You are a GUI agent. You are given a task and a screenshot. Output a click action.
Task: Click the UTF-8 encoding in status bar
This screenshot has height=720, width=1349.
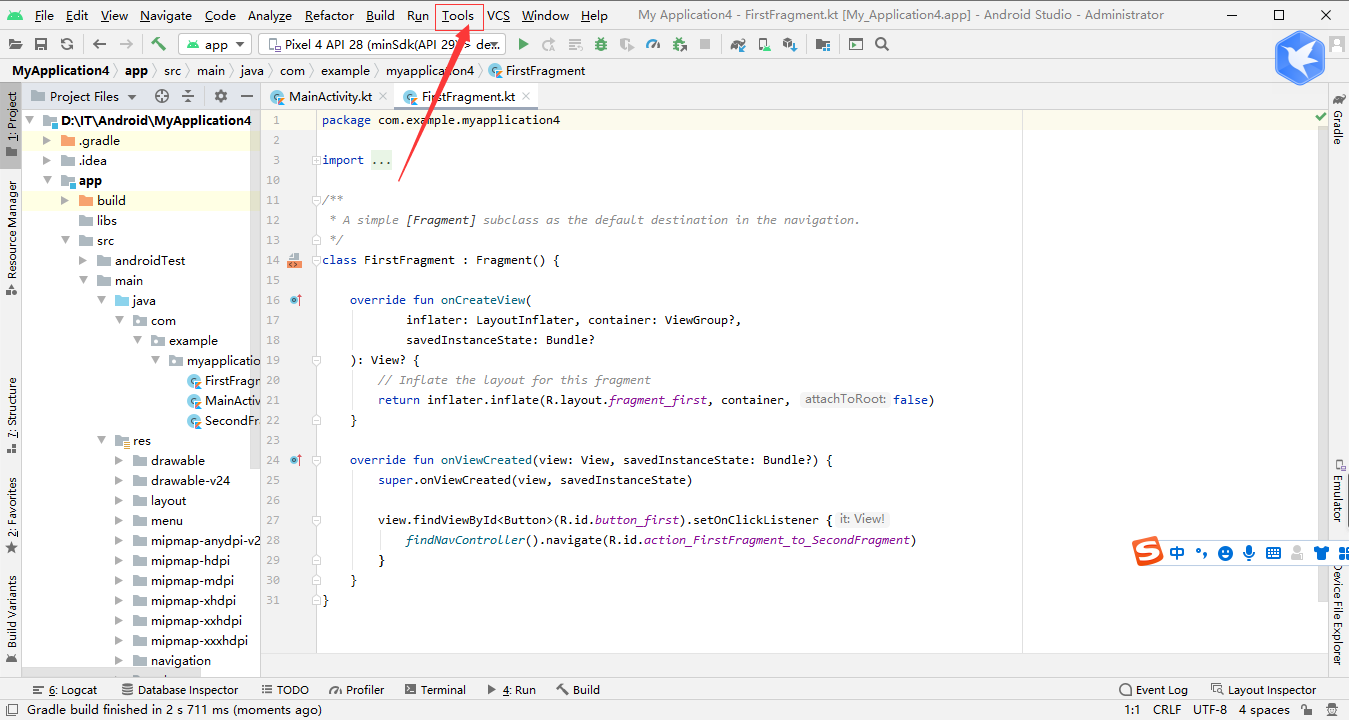click(1209, 710)
